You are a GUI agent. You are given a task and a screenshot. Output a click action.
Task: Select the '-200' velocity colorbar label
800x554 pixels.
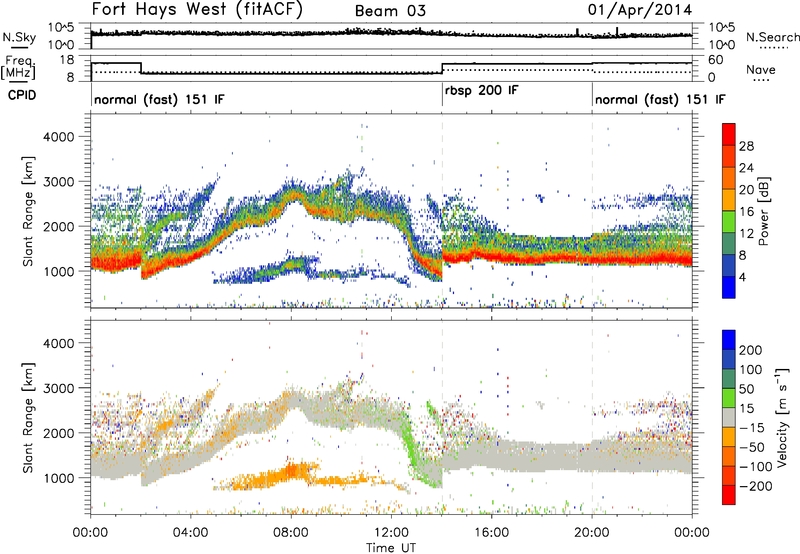click(x=756, y=486)
